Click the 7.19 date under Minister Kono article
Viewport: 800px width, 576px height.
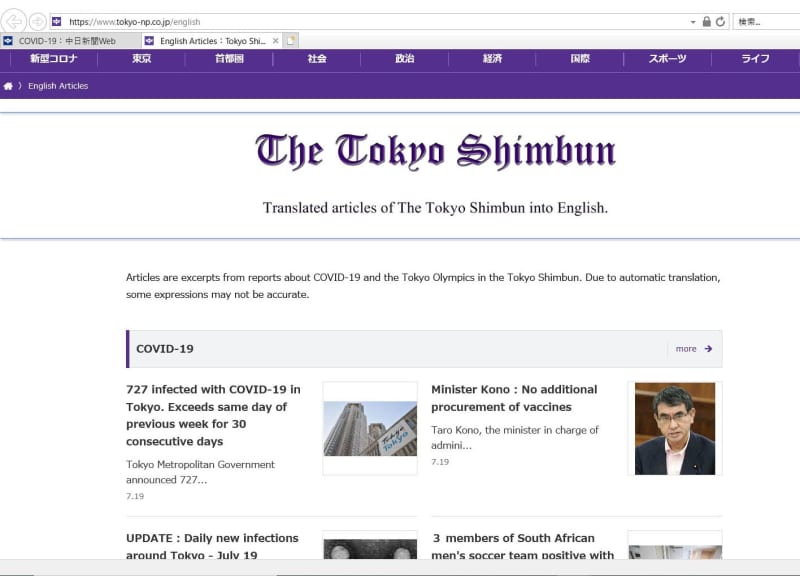click(440, 462)
